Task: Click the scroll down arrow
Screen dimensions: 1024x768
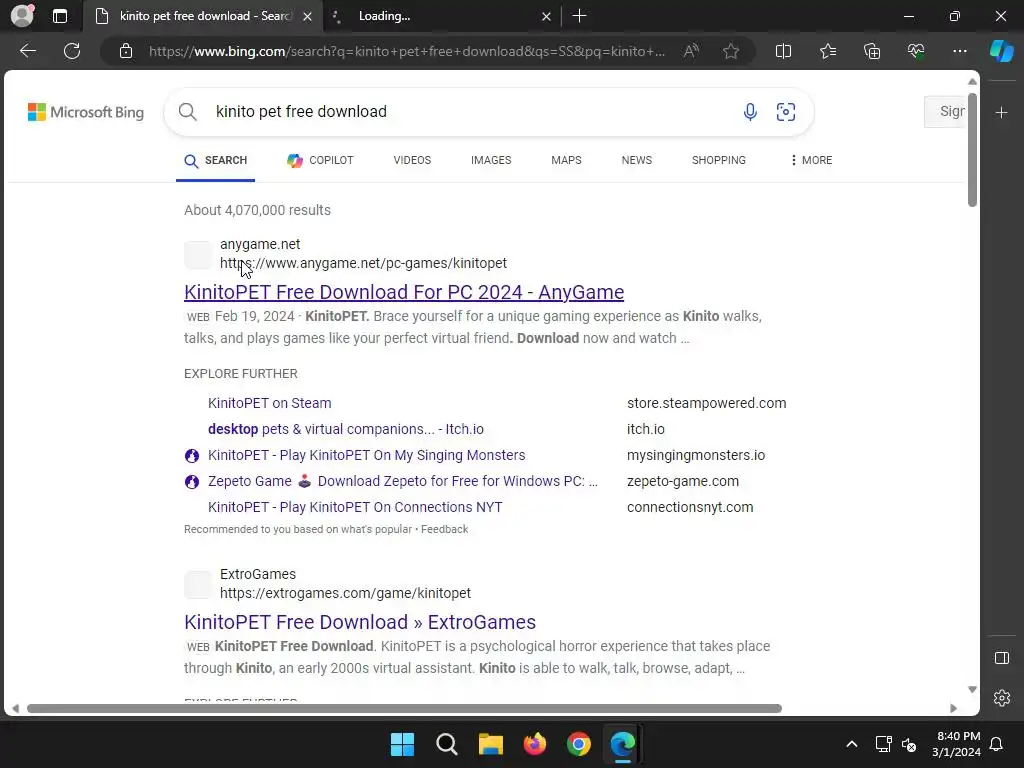Action: click(972, 690)
